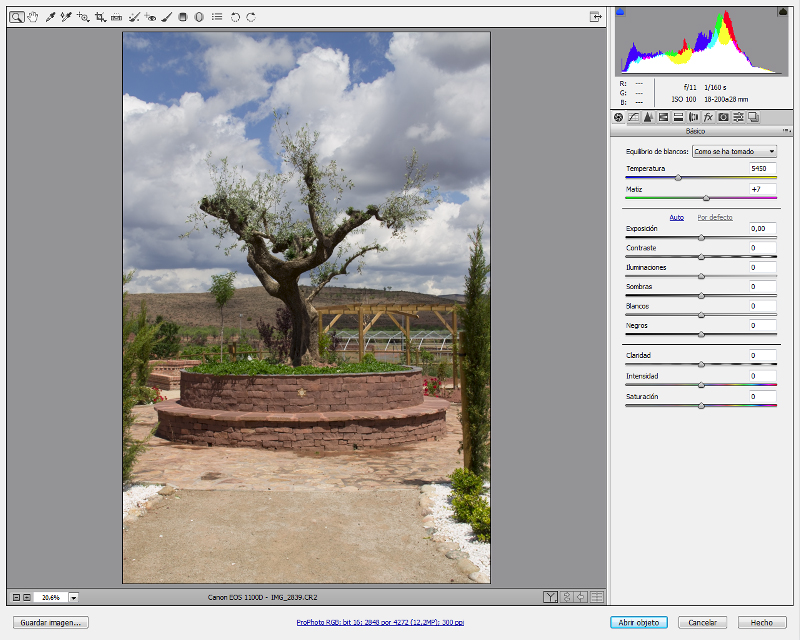
Task: Click the Cancelar button
Action: [x=702, y=623]
